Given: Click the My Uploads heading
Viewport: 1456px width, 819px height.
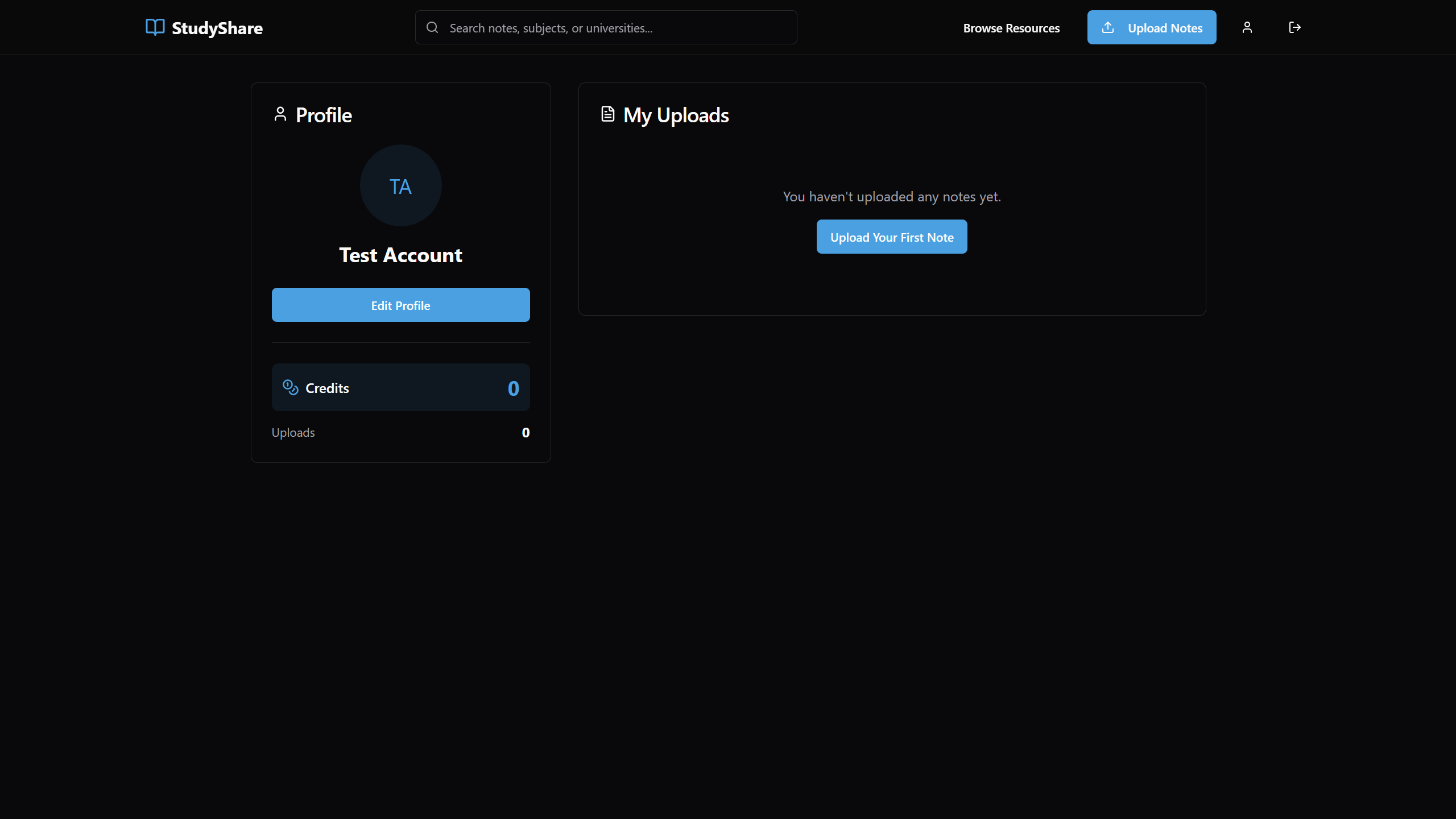Looking at the screenshot, I should pos(676,115).
